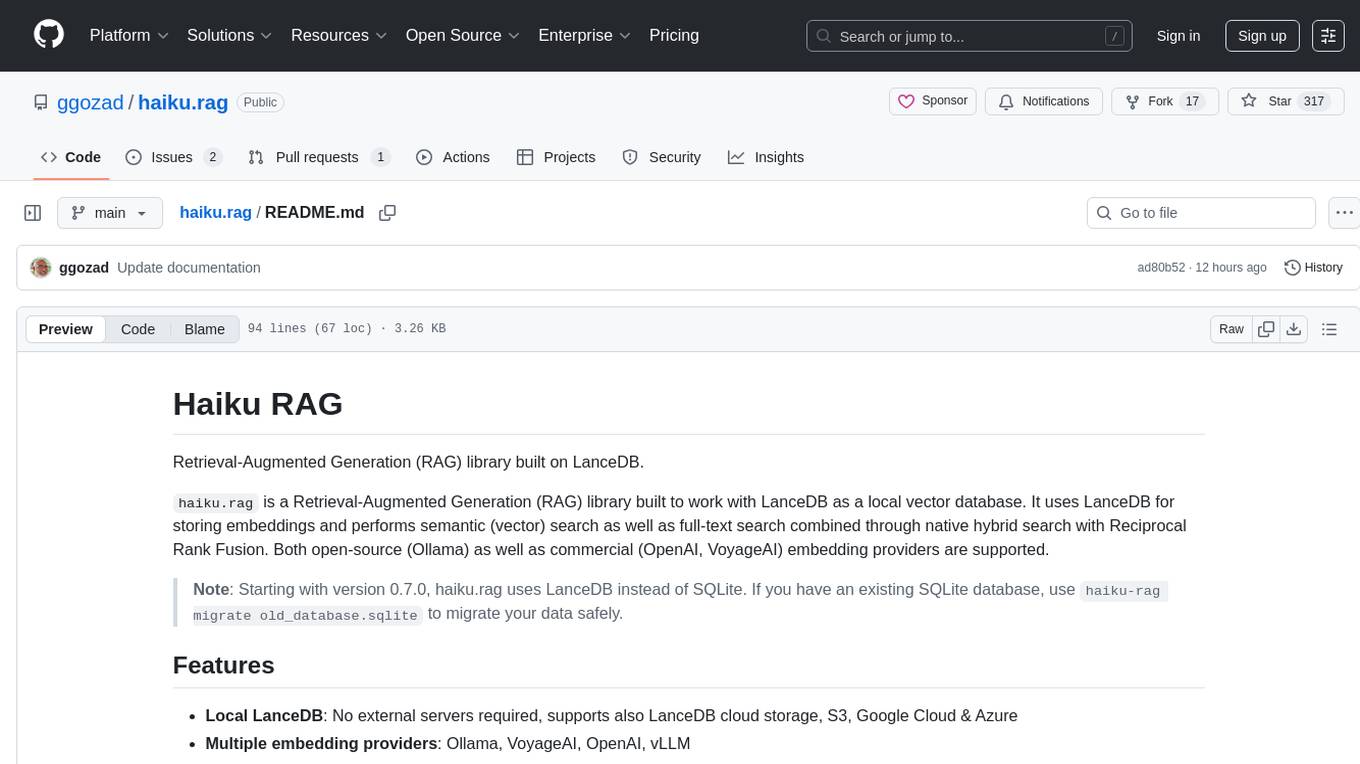Open the ggozad owner link
This screenshot has width=1360, height=764.
[92, 102]
